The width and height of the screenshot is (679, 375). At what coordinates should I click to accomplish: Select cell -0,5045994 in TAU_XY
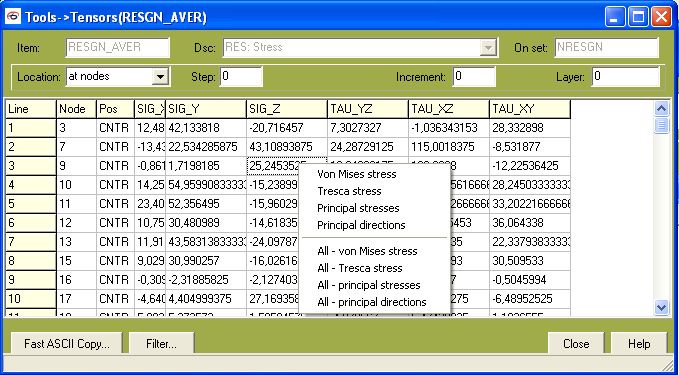(x=530, y=280)
